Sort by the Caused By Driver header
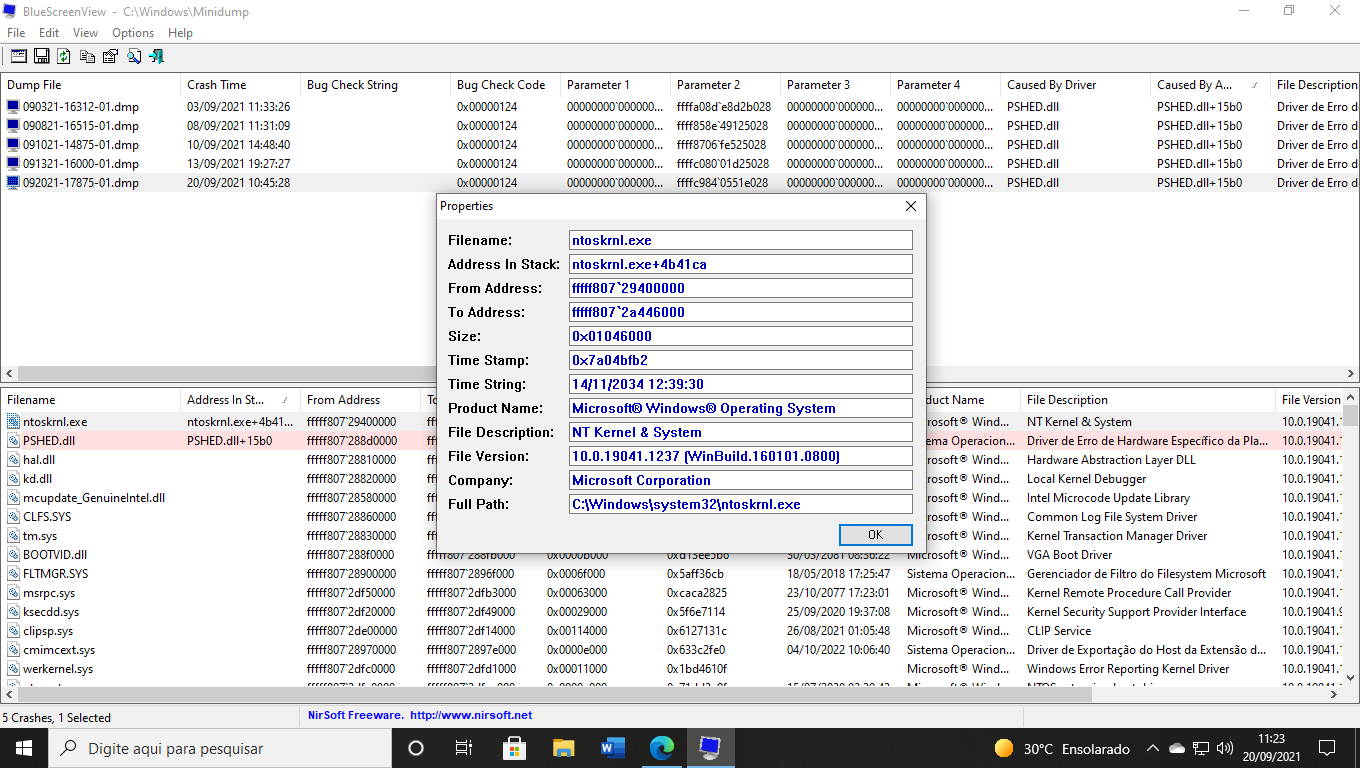Viewport: 1360px width, 768px height. click(1075, 85)
